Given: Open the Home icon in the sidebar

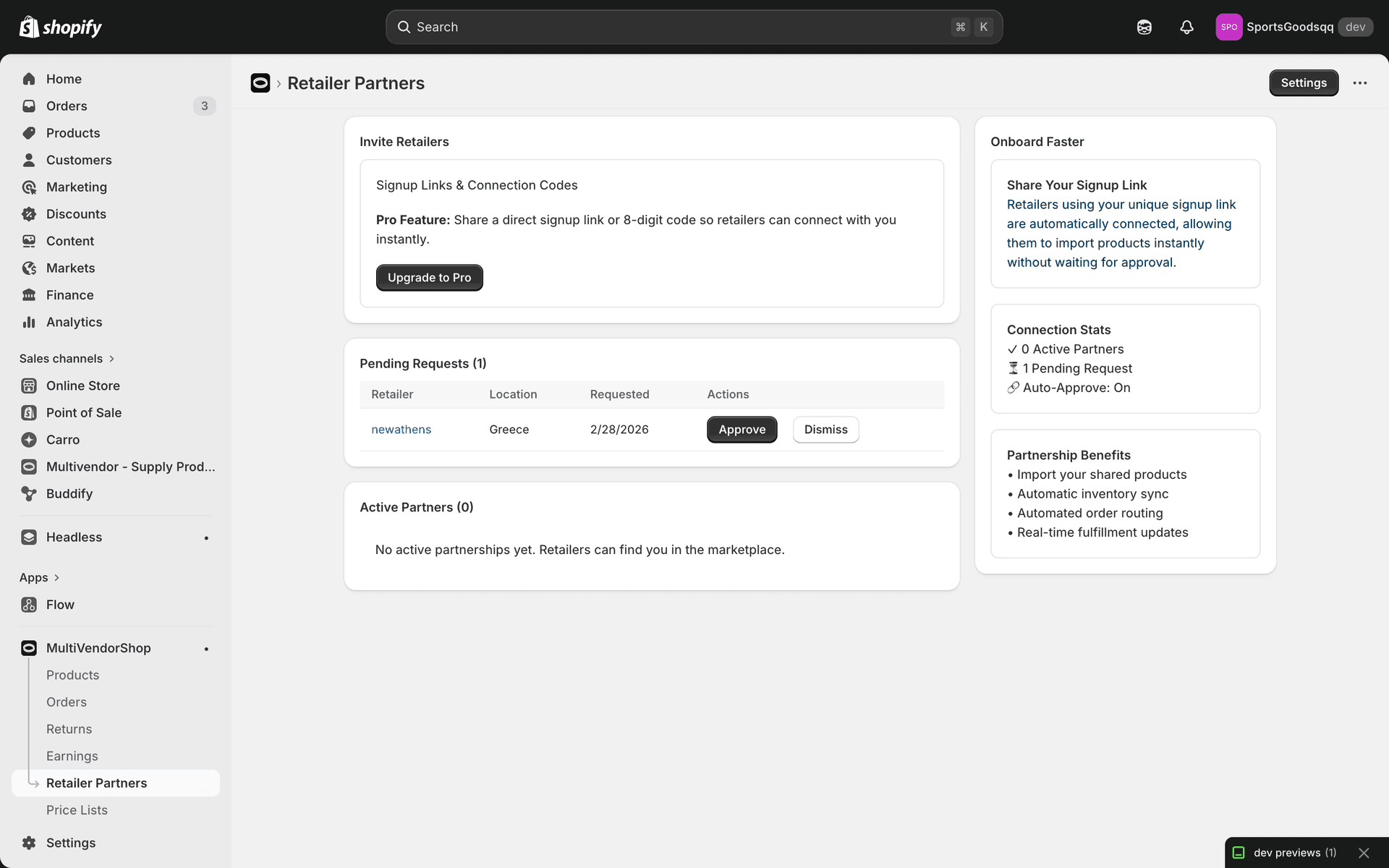Looking at the screenshot, I should coord(28,79).
